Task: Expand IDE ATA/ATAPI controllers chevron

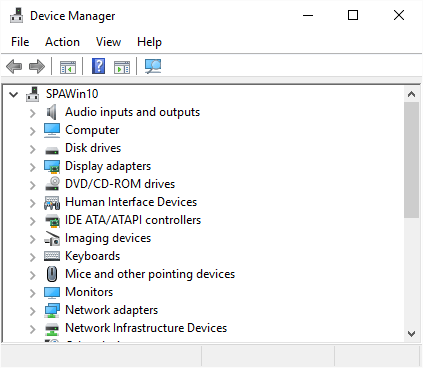Action: click(32, 221)
